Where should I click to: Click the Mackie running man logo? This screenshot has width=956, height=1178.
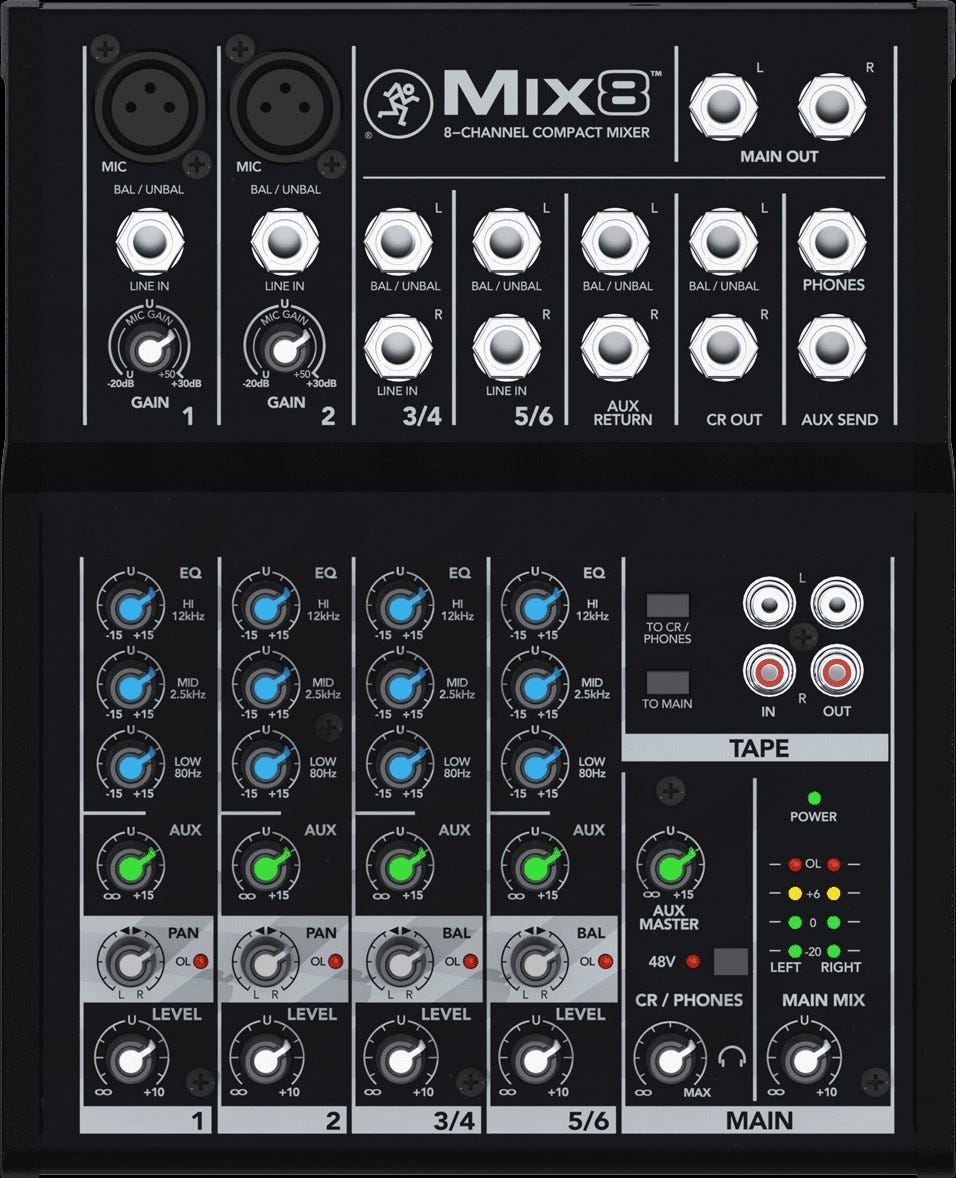[399, 104]
